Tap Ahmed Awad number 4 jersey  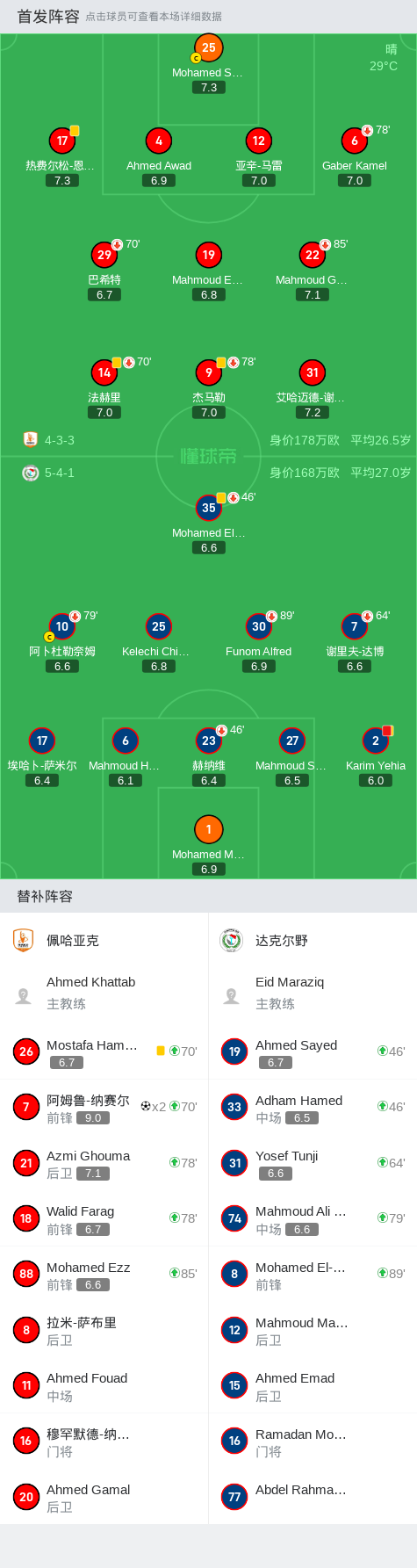159,141
